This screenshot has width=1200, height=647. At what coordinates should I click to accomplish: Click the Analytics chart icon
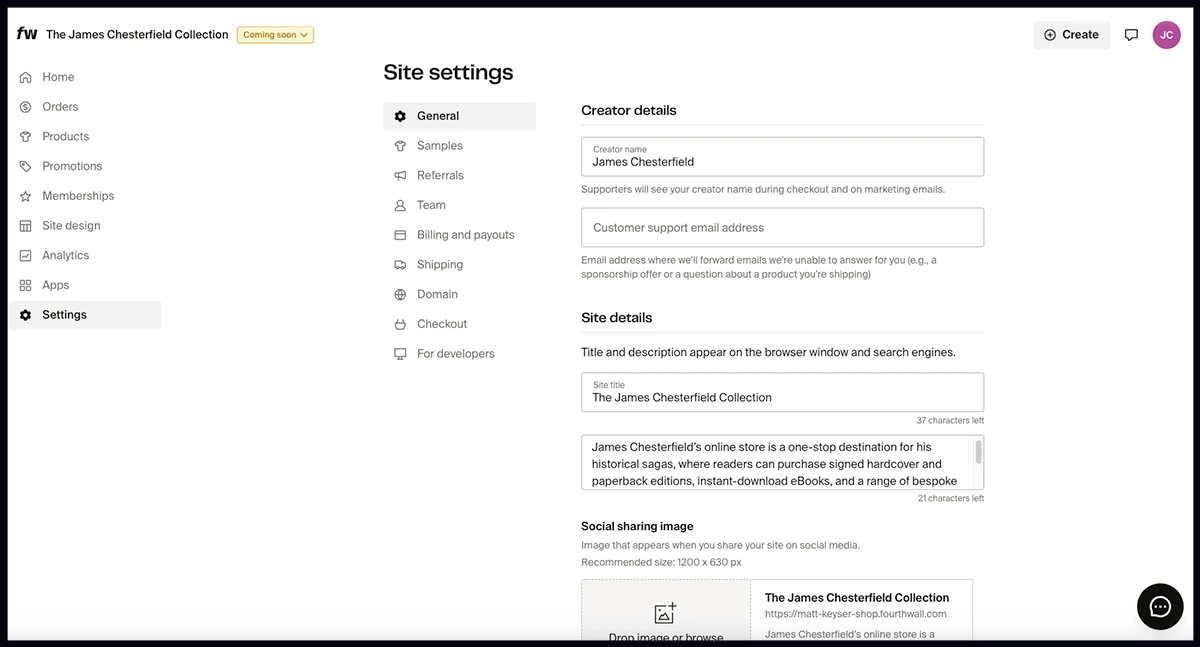coord(26,256)
